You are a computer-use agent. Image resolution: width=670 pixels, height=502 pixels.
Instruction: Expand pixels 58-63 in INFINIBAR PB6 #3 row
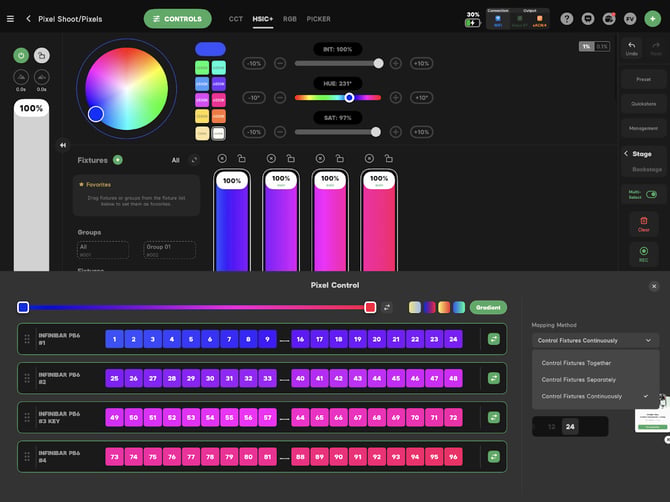pos(284,418)
